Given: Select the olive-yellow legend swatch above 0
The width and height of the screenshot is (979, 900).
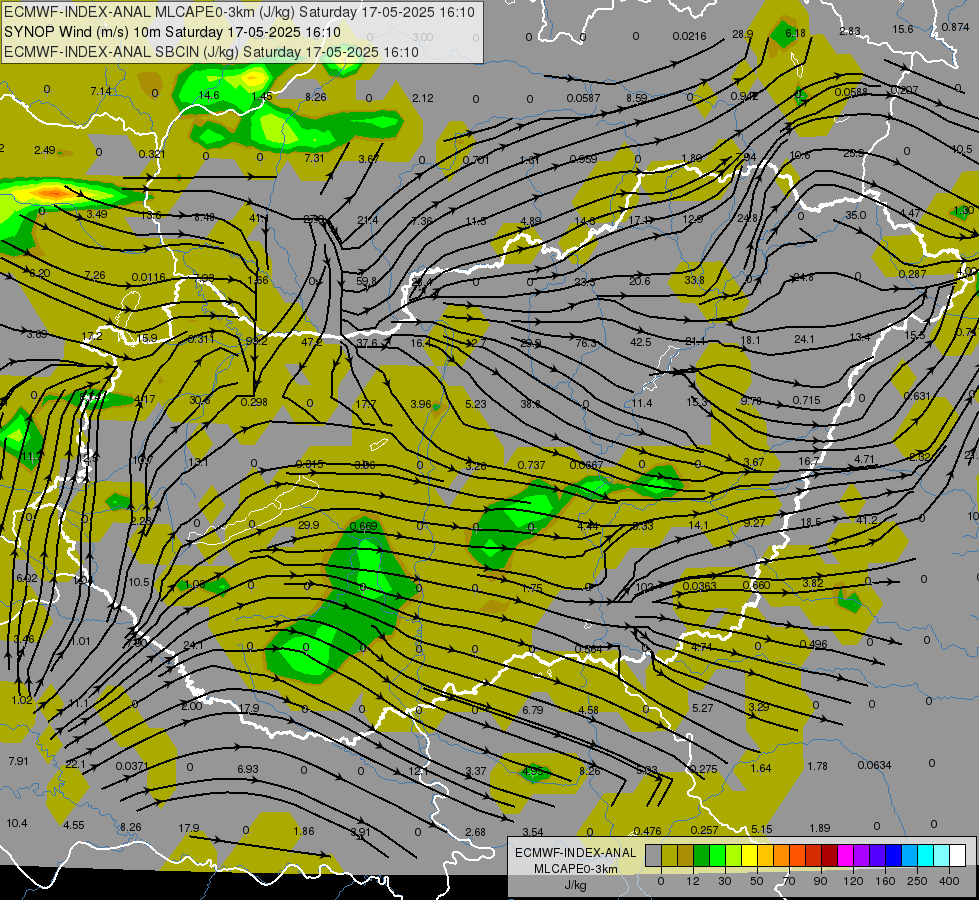Looking at the screenshot, I should [x=669, y=855].
